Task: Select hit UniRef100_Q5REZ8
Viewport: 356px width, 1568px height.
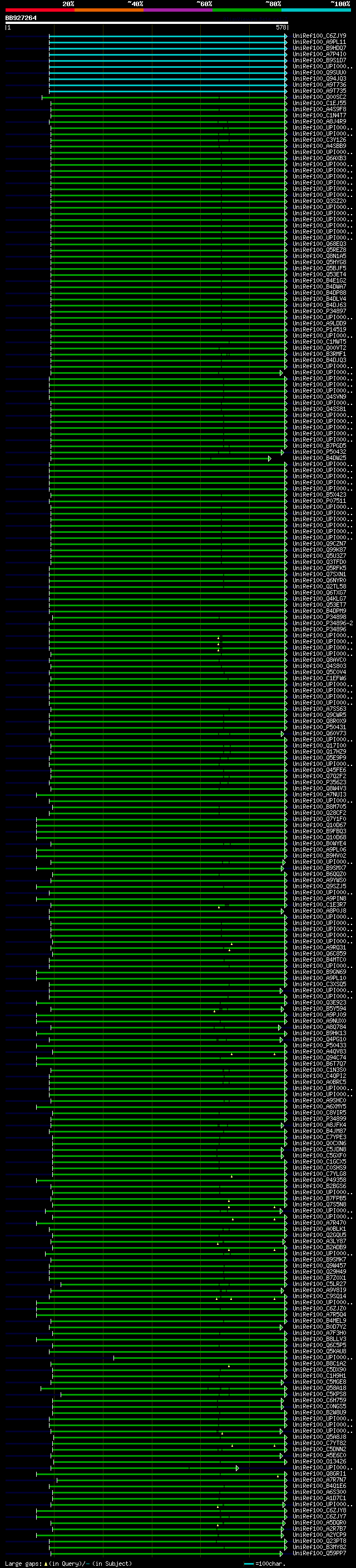Action: [319, 250]
